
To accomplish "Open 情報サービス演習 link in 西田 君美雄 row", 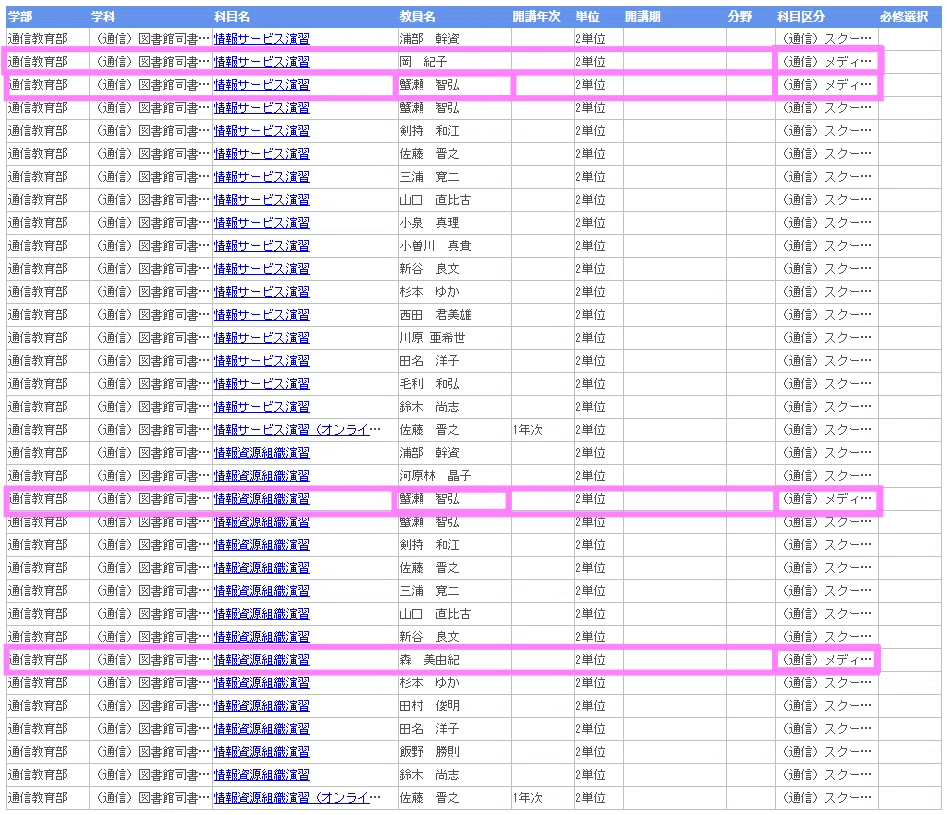I will pyautogui.click(x=262, y=314).
